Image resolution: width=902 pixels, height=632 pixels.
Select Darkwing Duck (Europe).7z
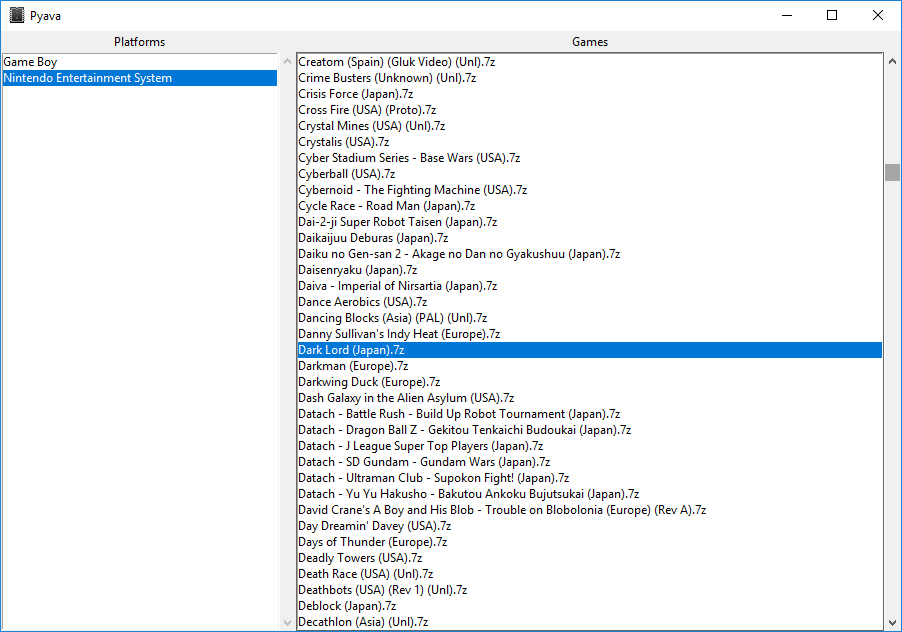[x=590, y=382]
